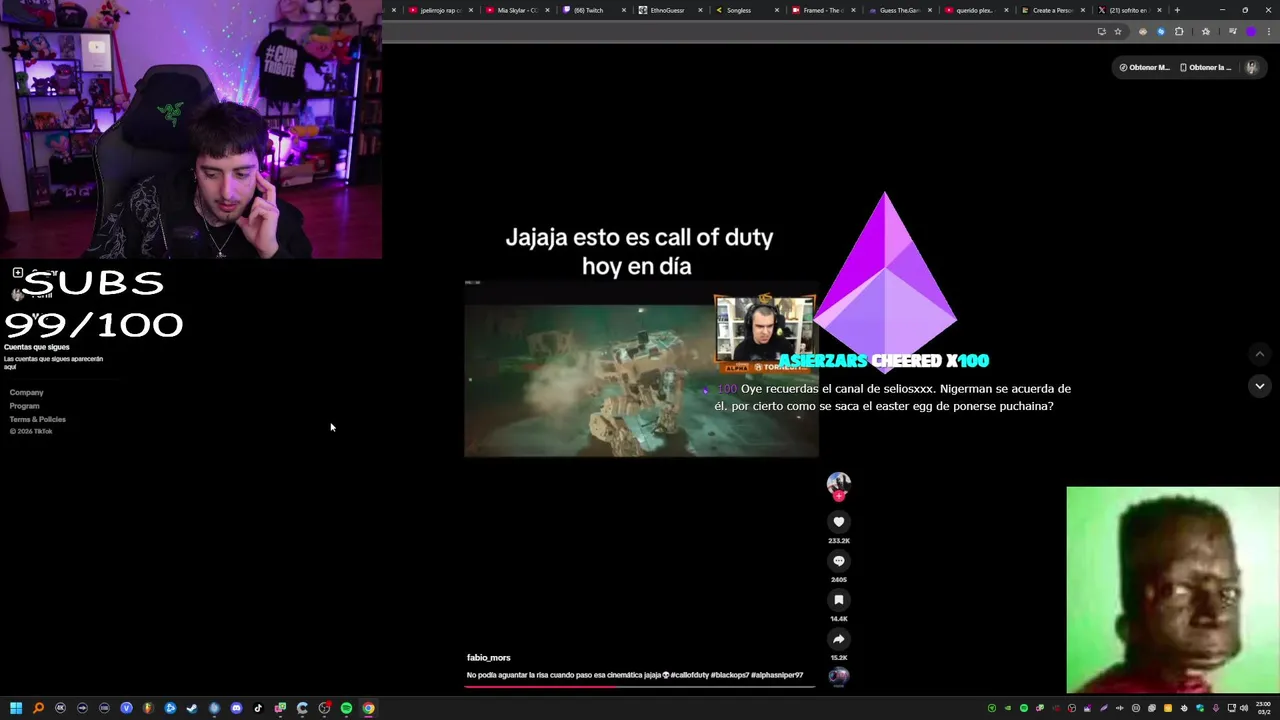Open the volume speaker icon in the tray

pyautogui.click(x=1244, y=708)
